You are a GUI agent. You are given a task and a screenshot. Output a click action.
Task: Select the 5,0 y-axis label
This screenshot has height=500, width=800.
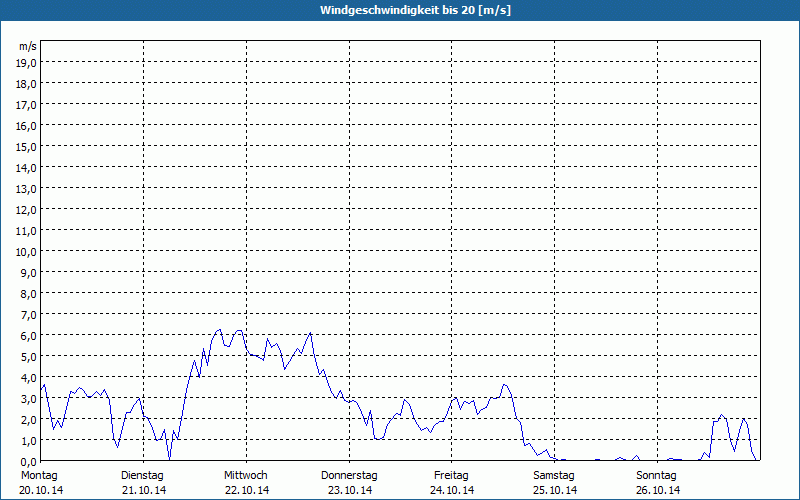[x=29, y=357]
